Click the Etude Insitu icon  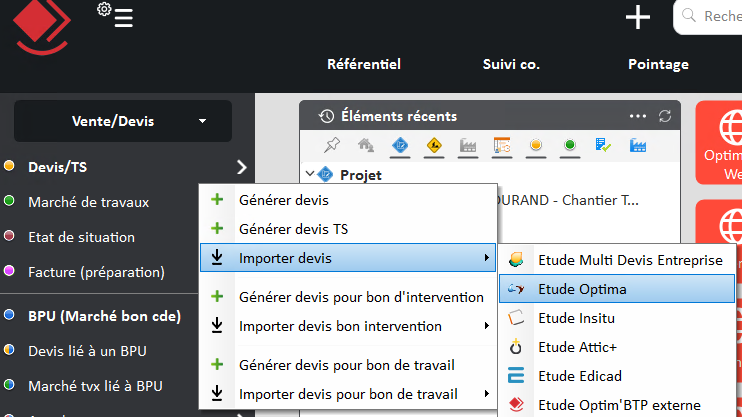516,318
